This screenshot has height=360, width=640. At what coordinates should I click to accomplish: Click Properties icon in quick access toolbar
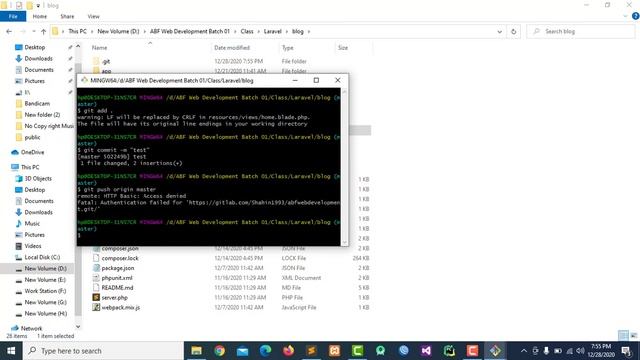(19, 5)
